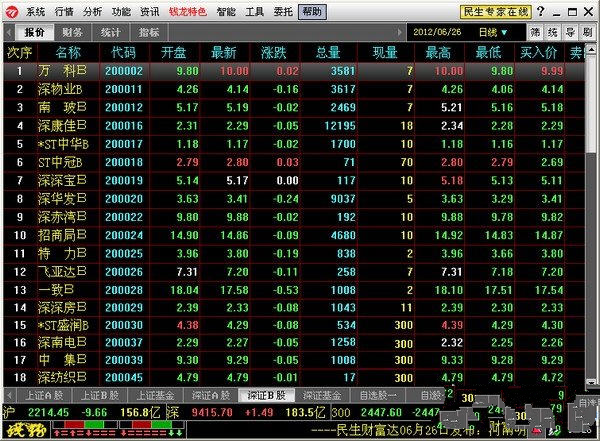Viewport: 600px width, 441px height.
Task: Sort by the 名称 column header
Action: pyautogui.click(x=68, y=52)
